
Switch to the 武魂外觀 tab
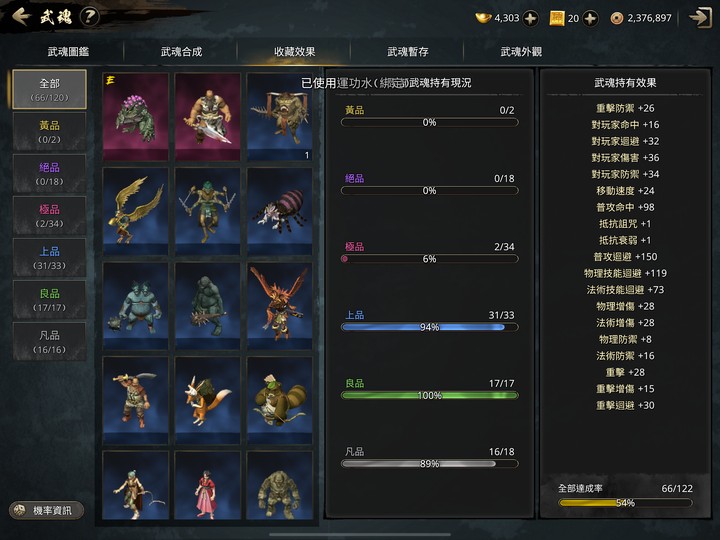point(521,51)
